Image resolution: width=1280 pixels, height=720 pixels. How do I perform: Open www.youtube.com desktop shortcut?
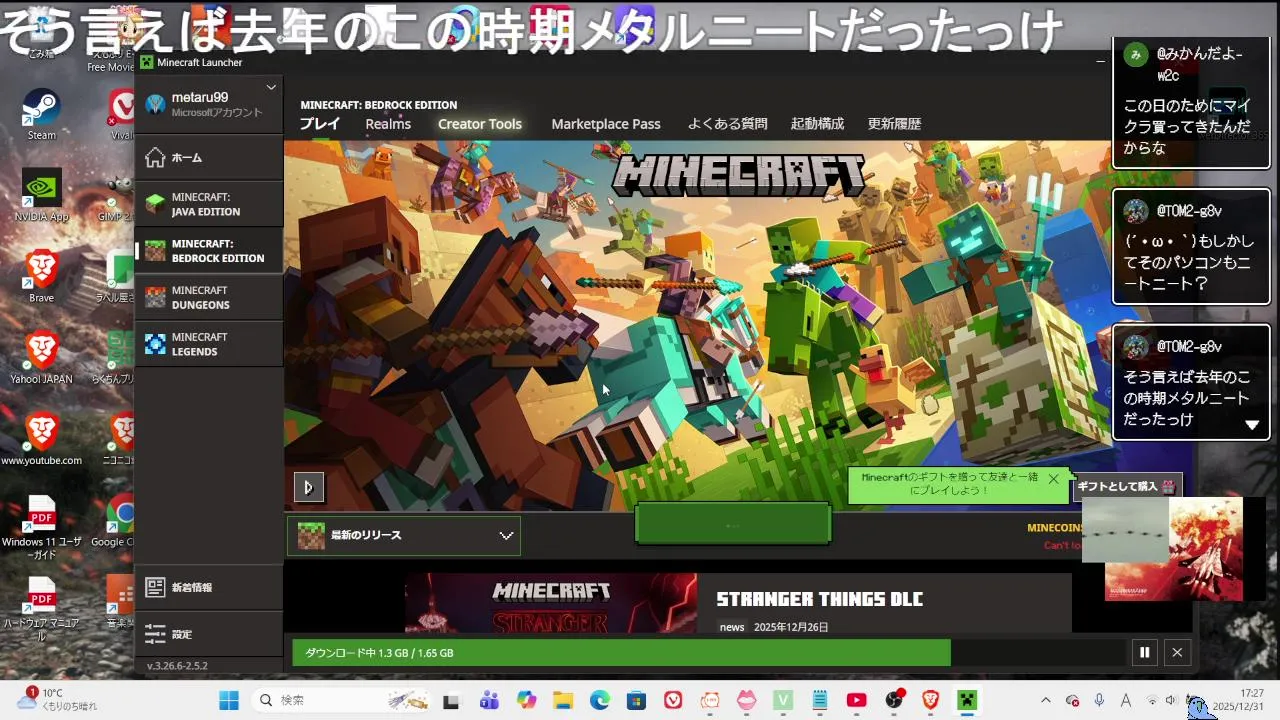[42, 440]
